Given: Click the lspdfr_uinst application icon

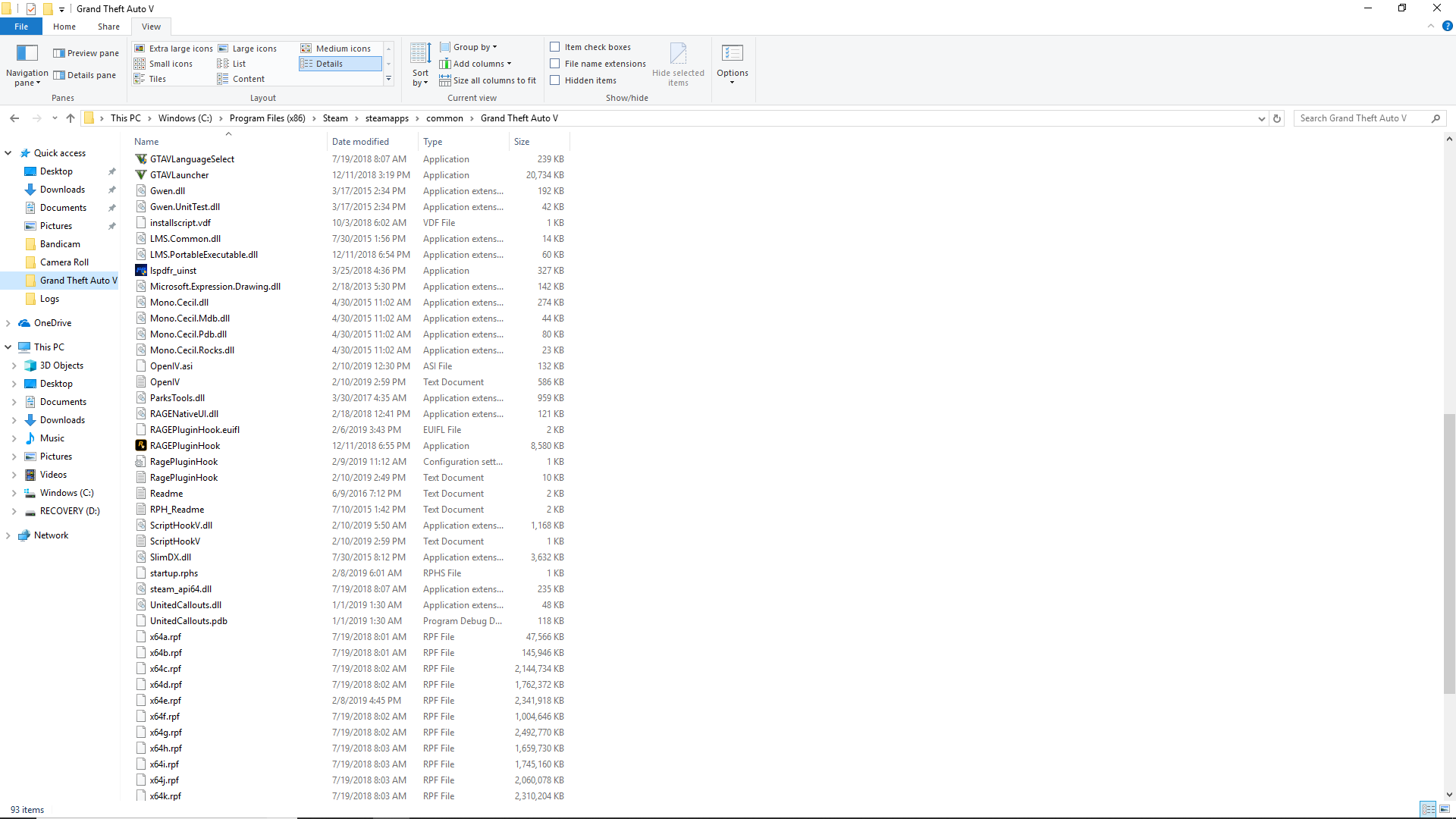Looking at the screenshot, I should tap(141, 271).
